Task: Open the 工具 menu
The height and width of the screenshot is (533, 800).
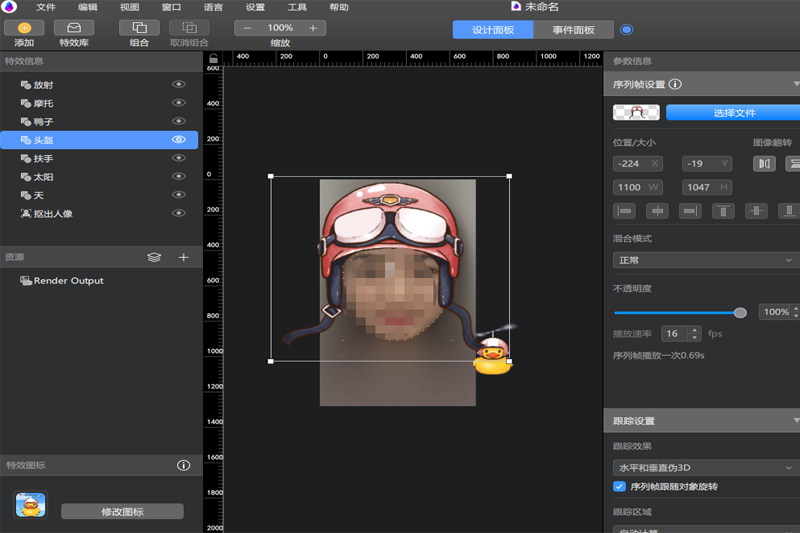Action: tap(296, 7)
